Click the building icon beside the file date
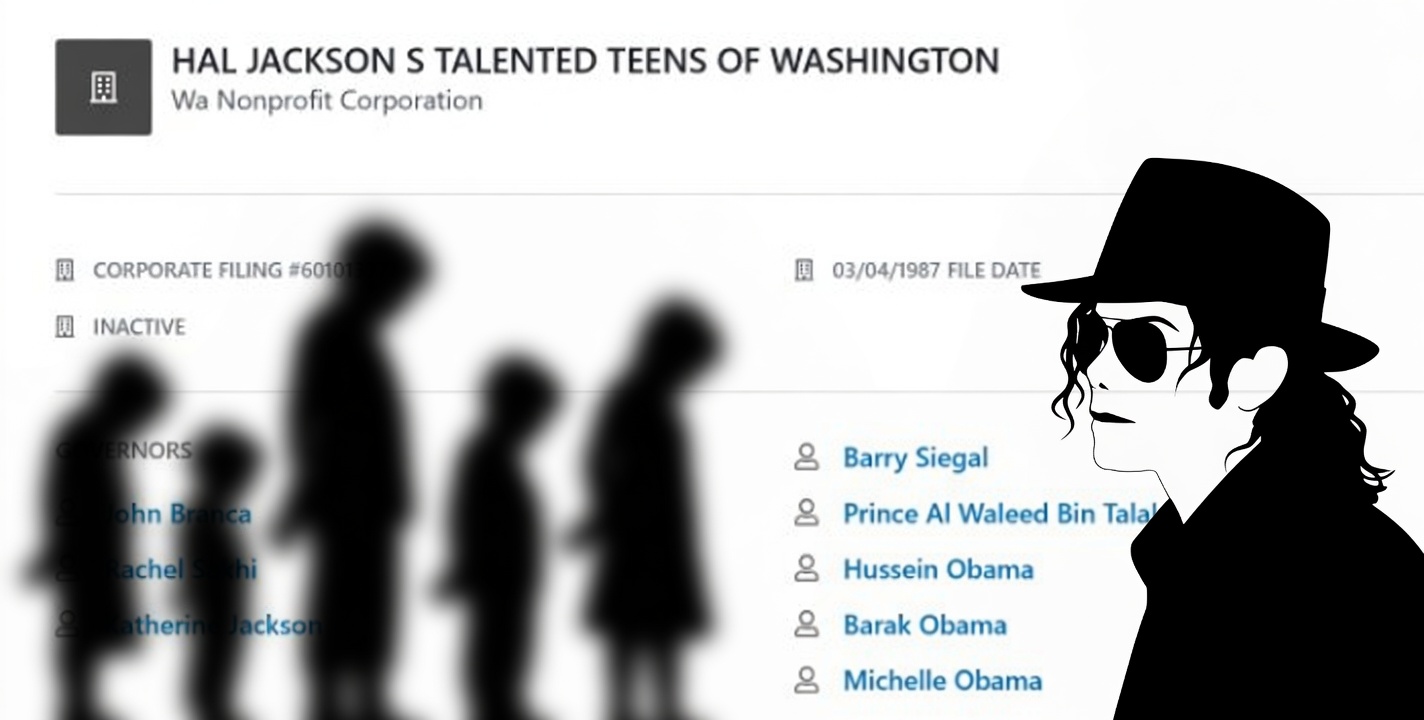The image size is (1424, 720). tap(804, 270)
